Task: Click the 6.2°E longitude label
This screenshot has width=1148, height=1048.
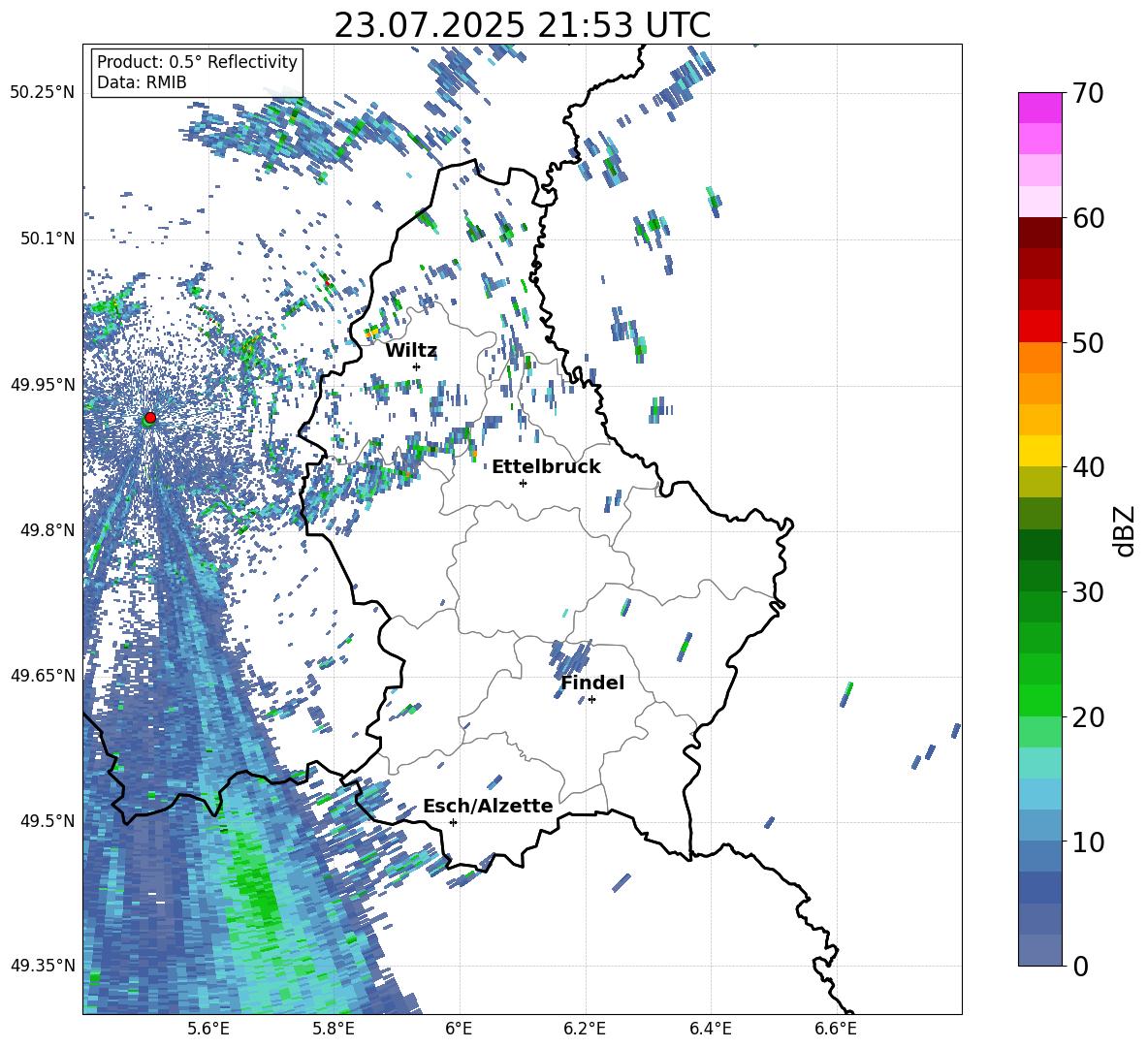Action: point(585,1029)
